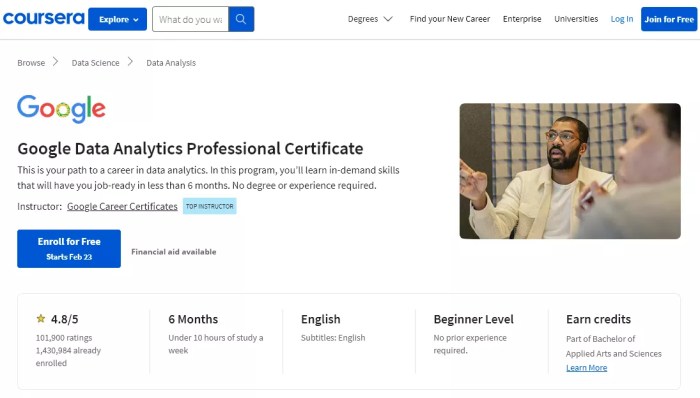Open the Data Science breadcrumb
The height and width of the screenshot is (398, 700).
tap(96, 63)
